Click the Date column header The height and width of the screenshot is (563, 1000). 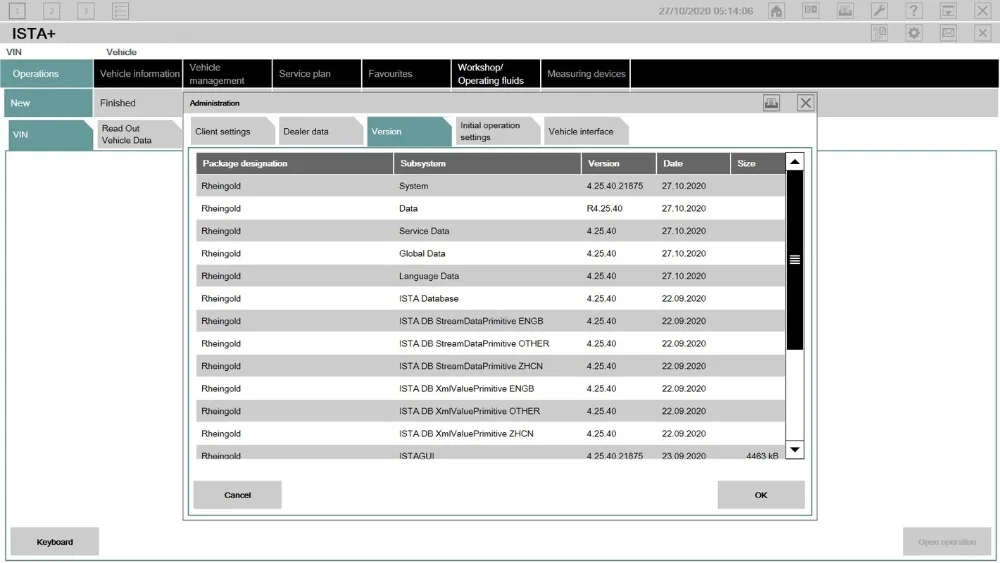pos(693,163)
